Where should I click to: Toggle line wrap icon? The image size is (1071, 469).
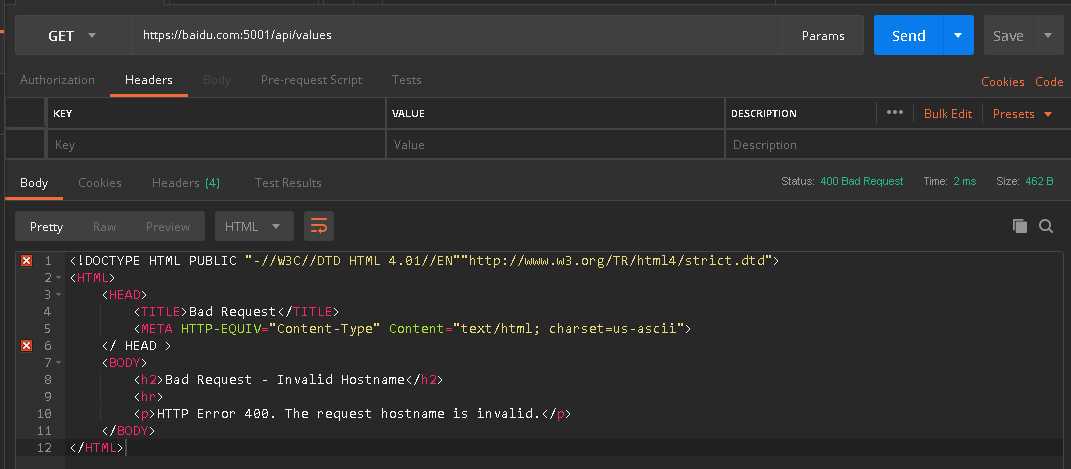tap(319, 227)
